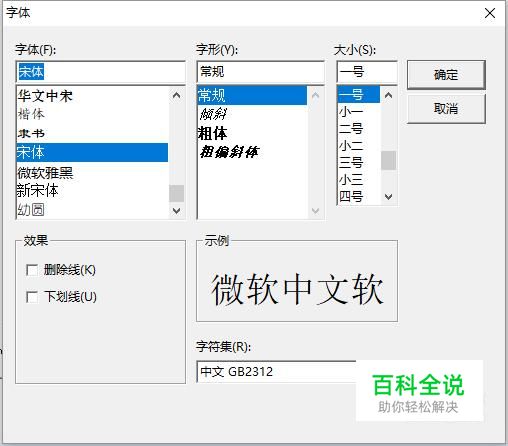The height and width of the screenshot is (446, 508).
Task: Click the size list scrollbar thumb
Action: pos(388,160)
